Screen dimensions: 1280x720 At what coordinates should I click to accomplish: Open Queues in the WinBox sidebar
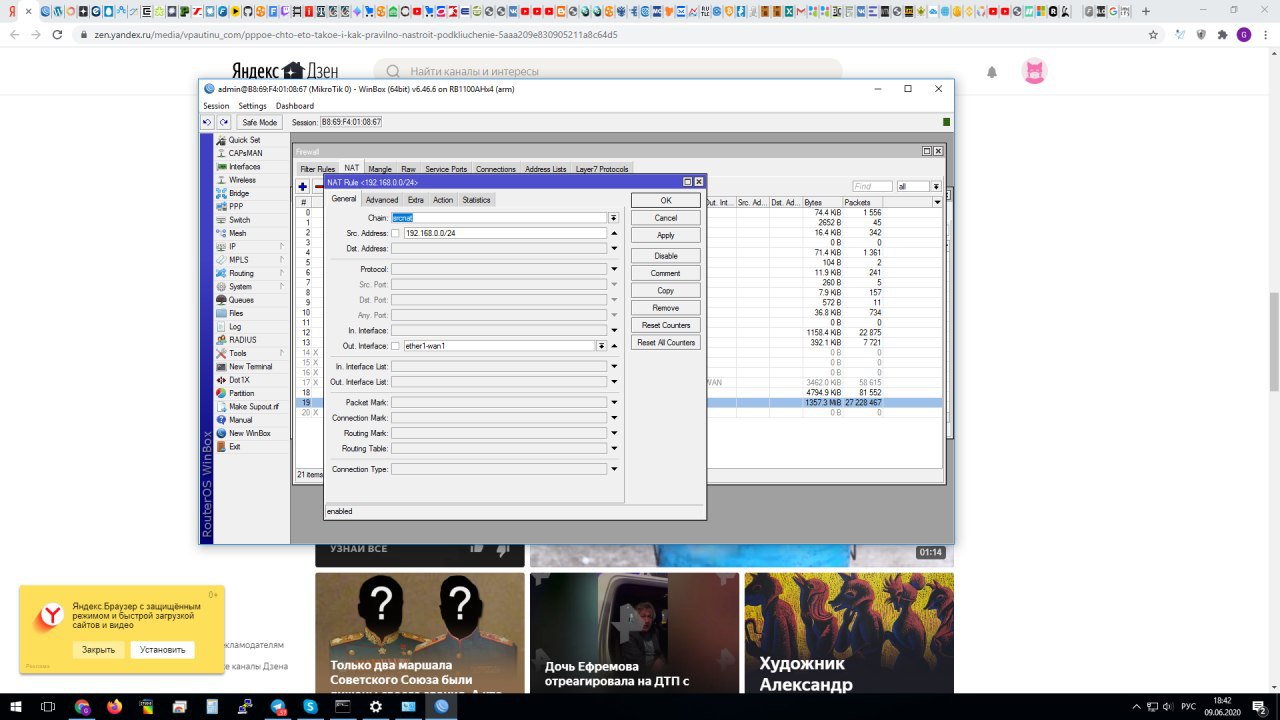(x=241, y=300)
